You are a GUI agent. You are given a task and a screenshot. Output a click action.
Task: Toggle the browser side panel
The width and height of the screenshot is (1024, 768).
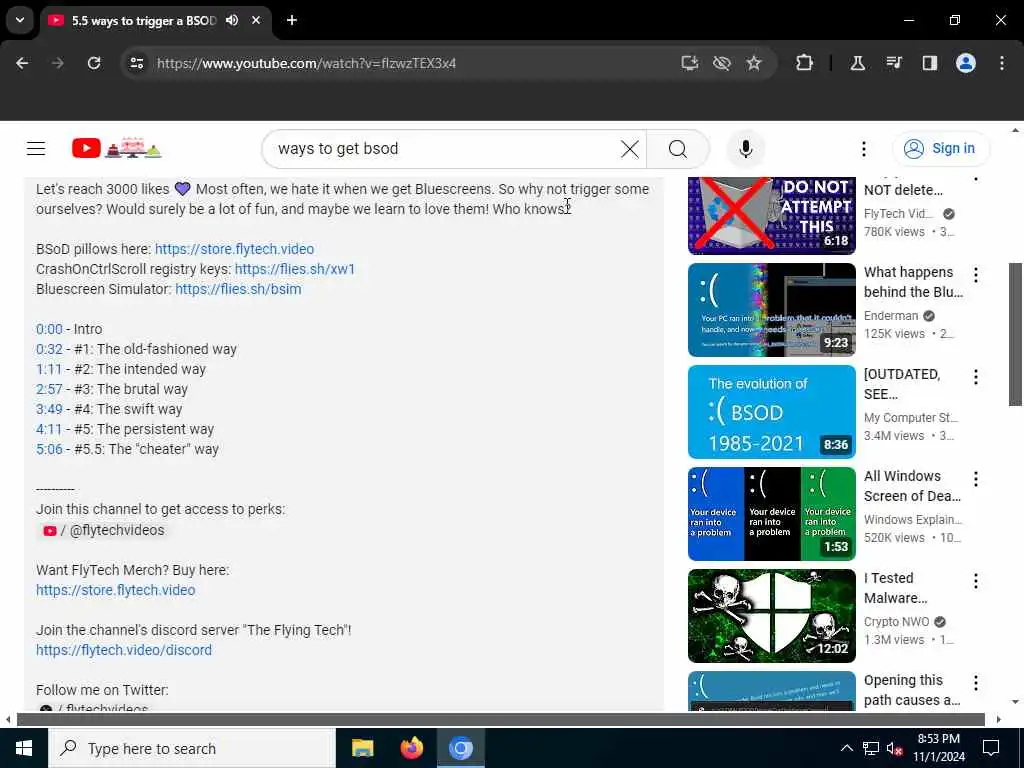(930, 63)
